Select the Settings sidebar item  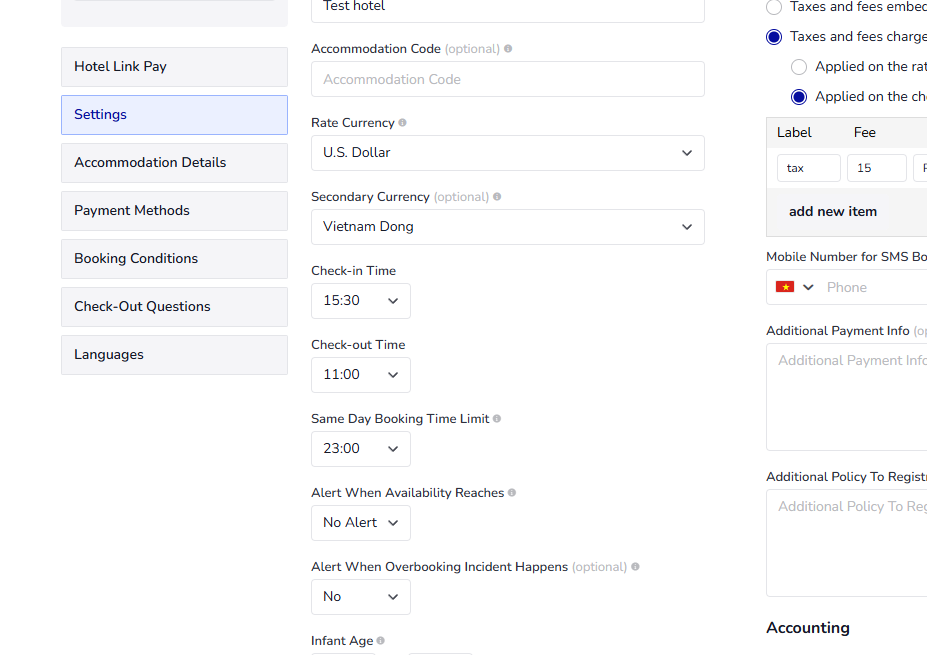coord(174,115)
